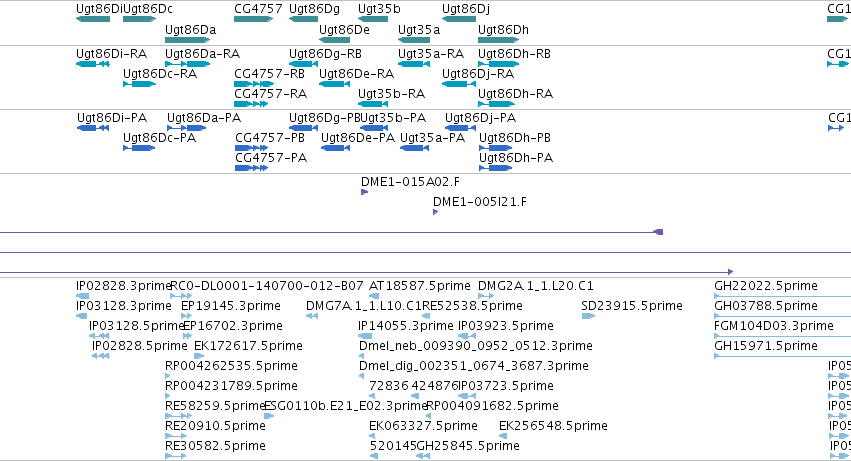Select EST EK256548.5prime
This screenshot has height=461, width=851.
pyautogui.click(x=553, y=427)
